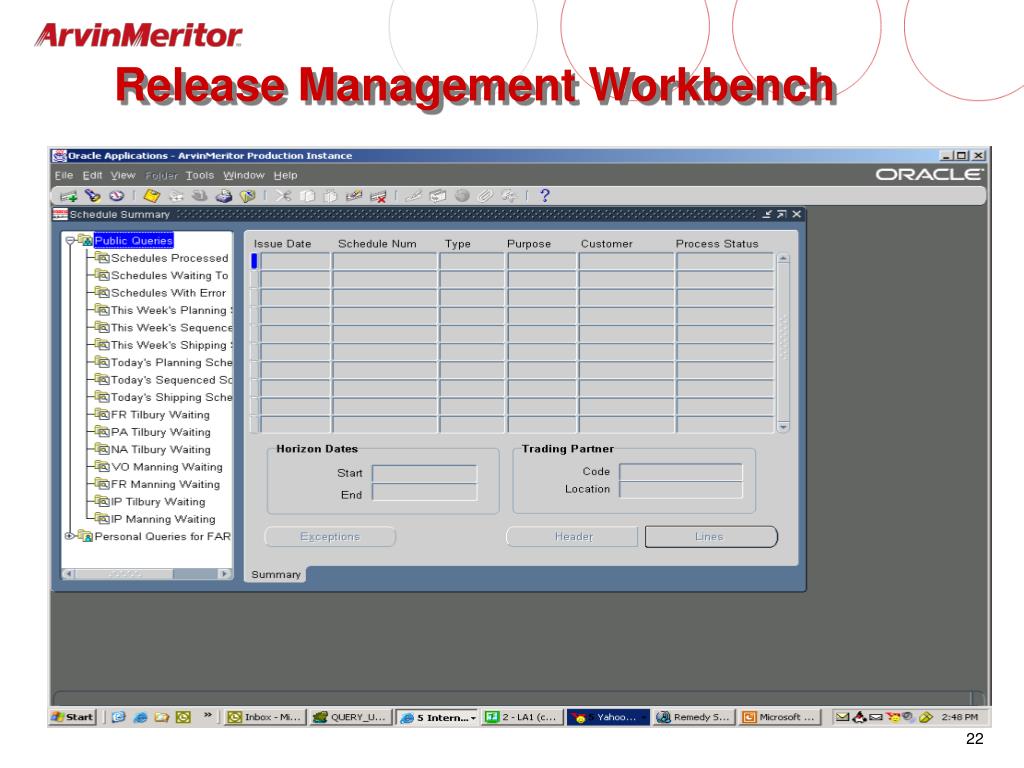This screenshot has width=1024, height=768.
Task: Click the Window Help question mark icon
Action: point(545,195)
